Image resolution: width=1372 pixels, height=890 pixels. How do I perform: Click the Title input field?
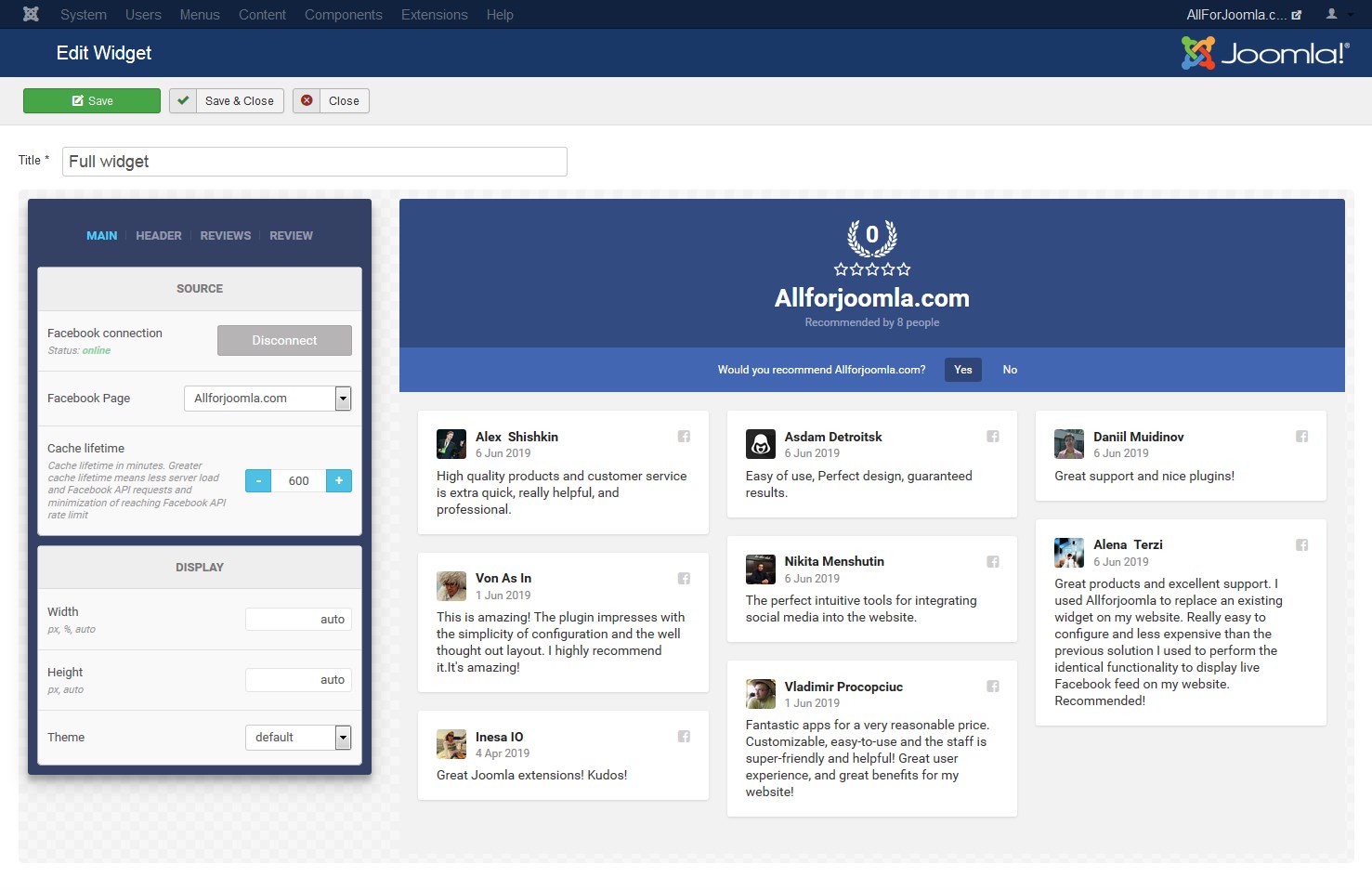click(x=314, y=162)
